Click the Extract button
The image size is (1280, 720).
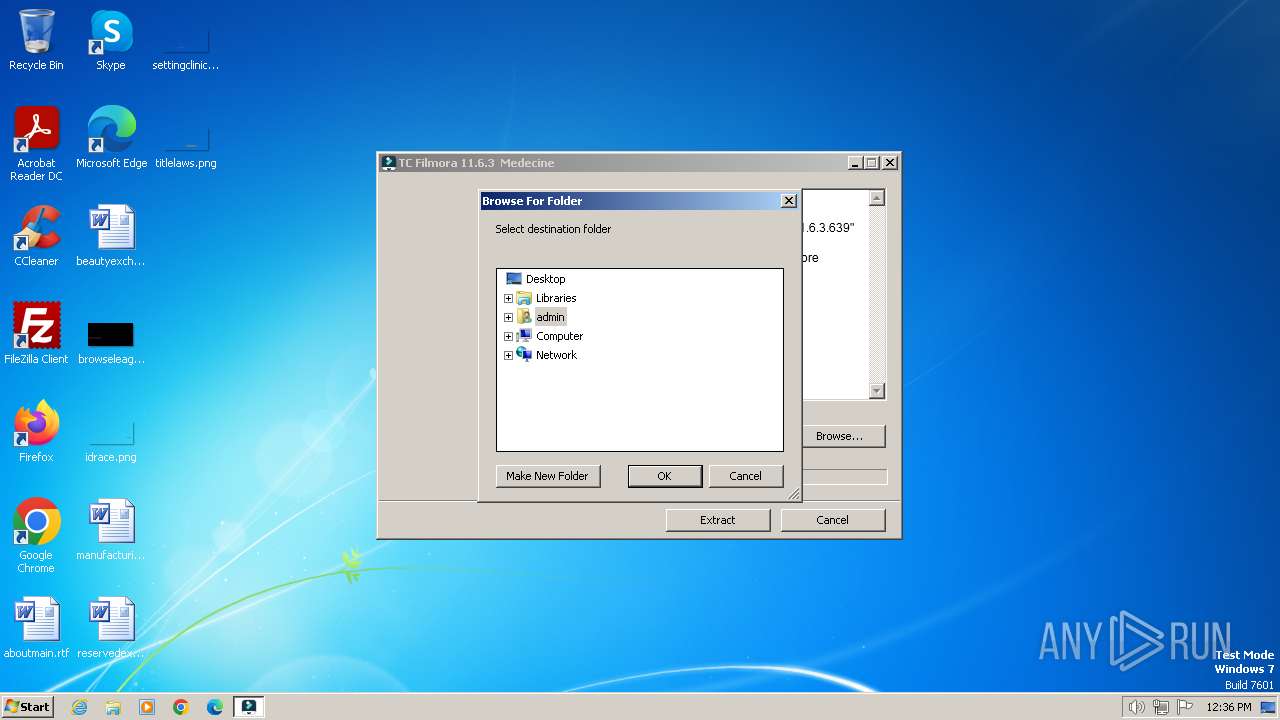click(x=717, y=520)
